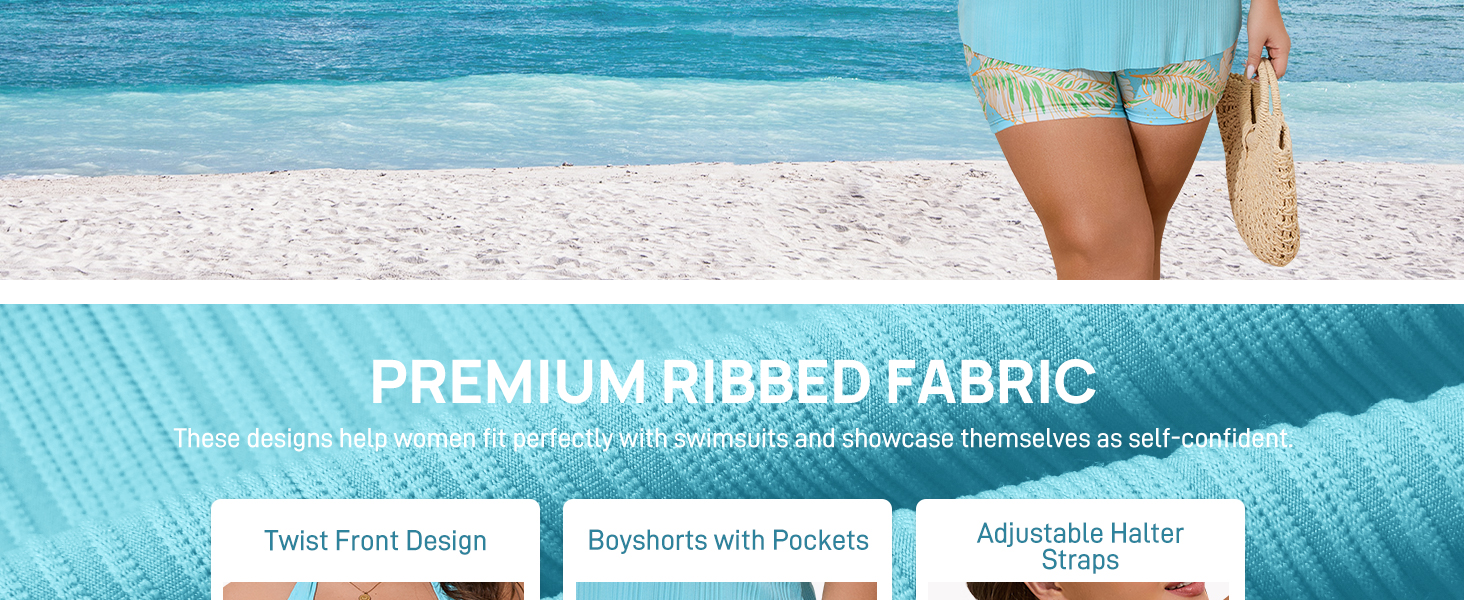Click the gold necklace in Twist Front image
Screen dimensions: 1464x600
365,591
